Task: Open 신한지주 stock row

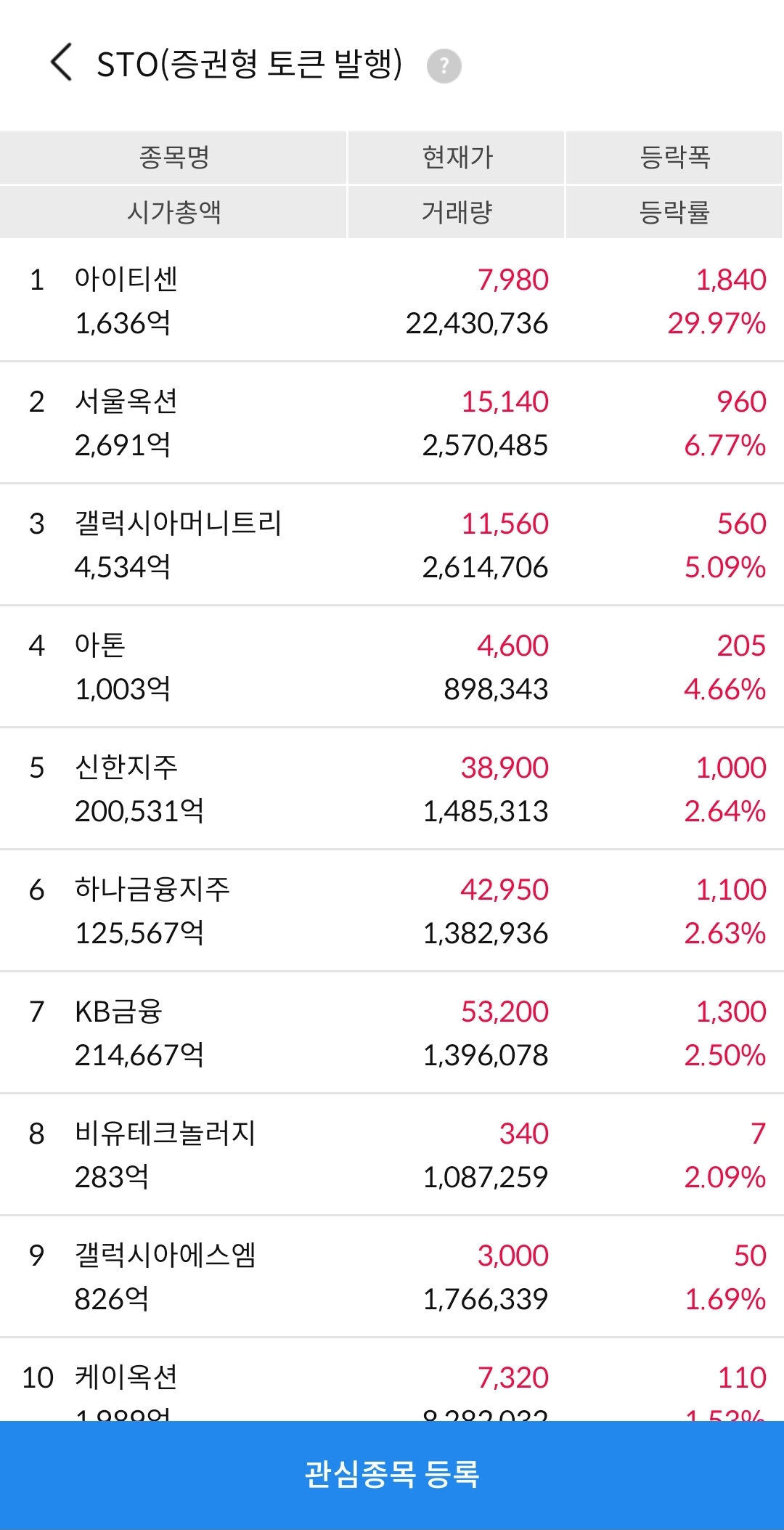Action: point(392,789)
